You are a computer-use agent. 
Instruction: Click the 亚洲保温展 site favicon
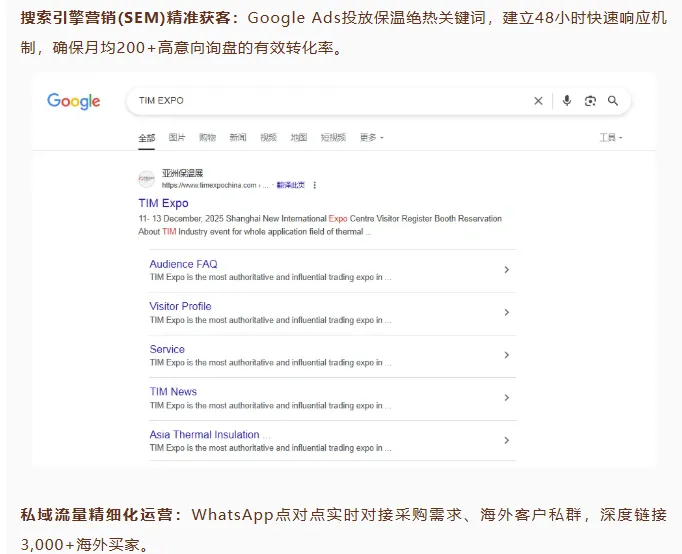147,179
